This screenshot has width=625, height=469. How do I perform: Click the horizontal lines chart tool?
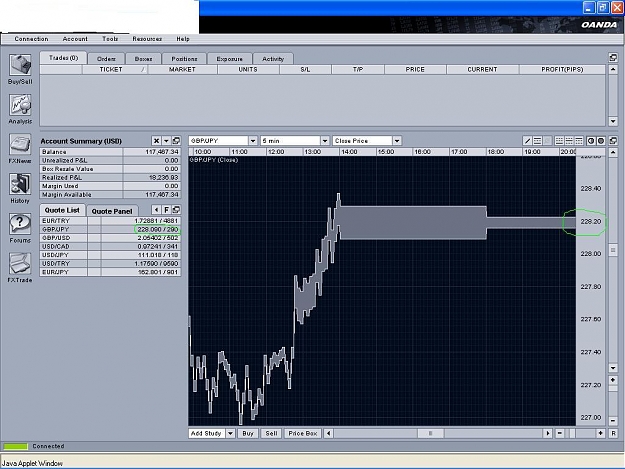[x=537, y=141]
